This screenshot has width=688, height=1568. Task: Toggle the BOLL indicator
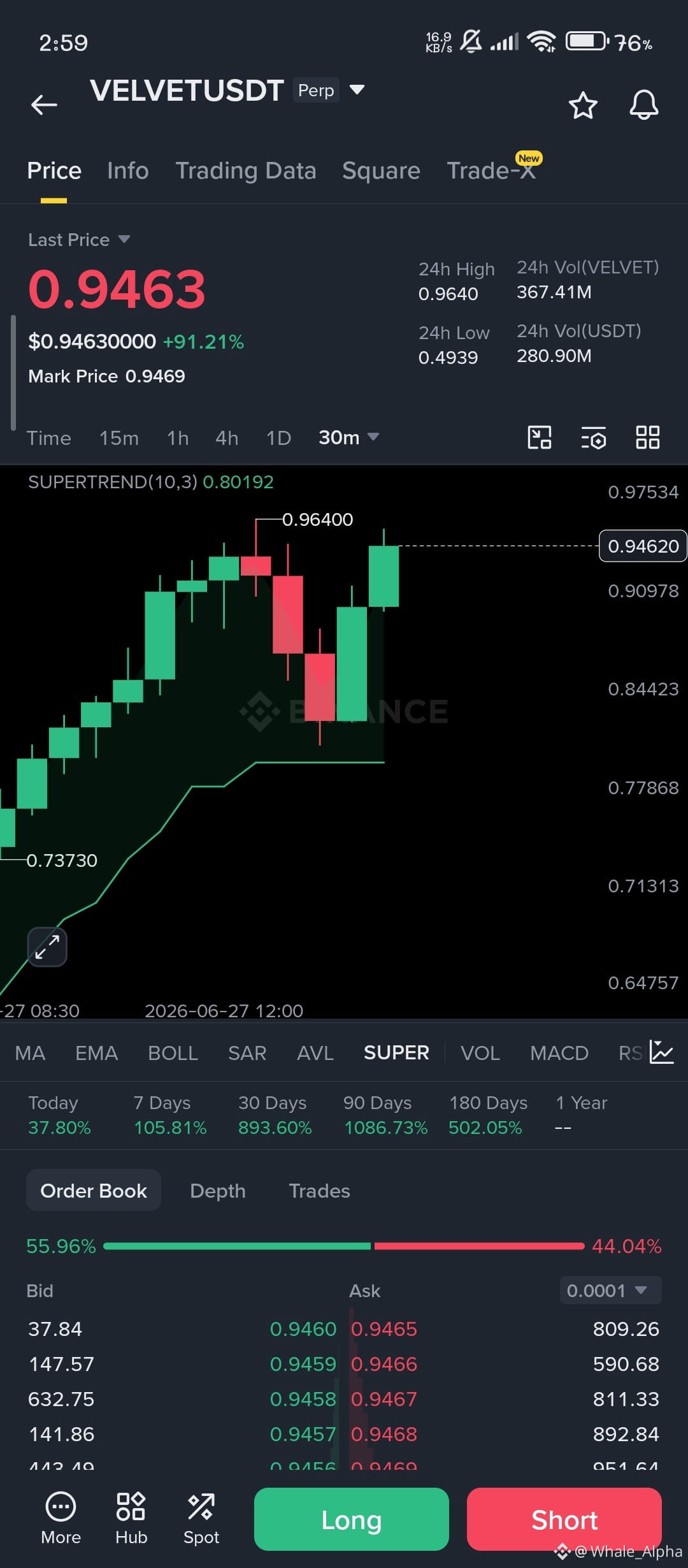tap(173, 1053)
